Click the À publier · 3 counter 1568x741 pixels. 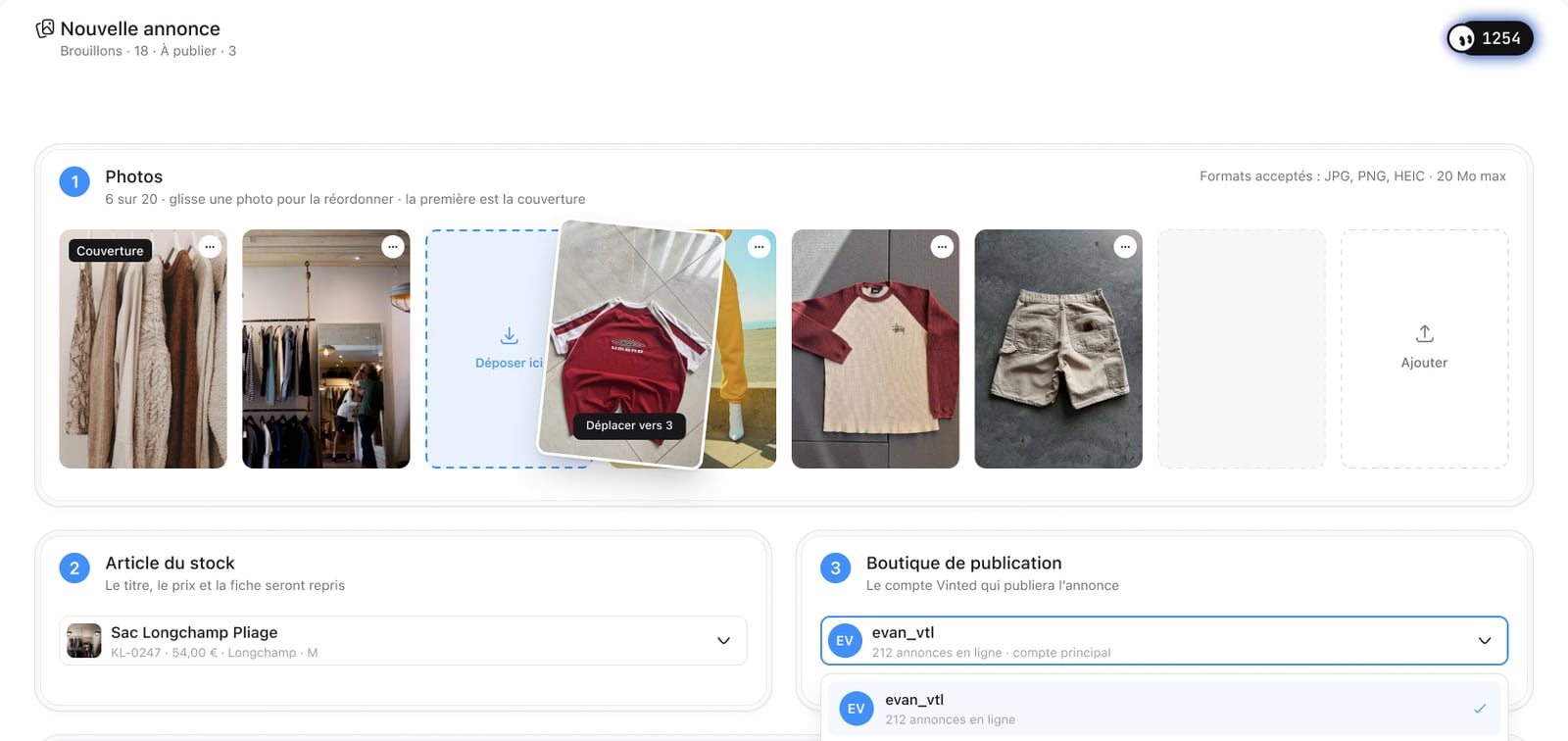pyautogui.click(x=198, y=51)
